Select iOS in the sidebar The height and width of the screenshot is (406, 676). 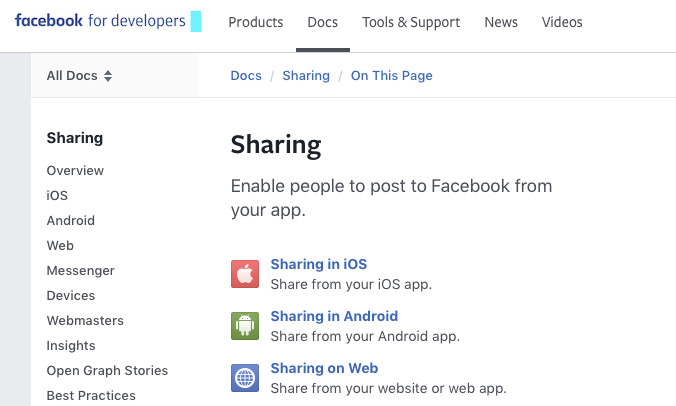(x=57, y=195)
